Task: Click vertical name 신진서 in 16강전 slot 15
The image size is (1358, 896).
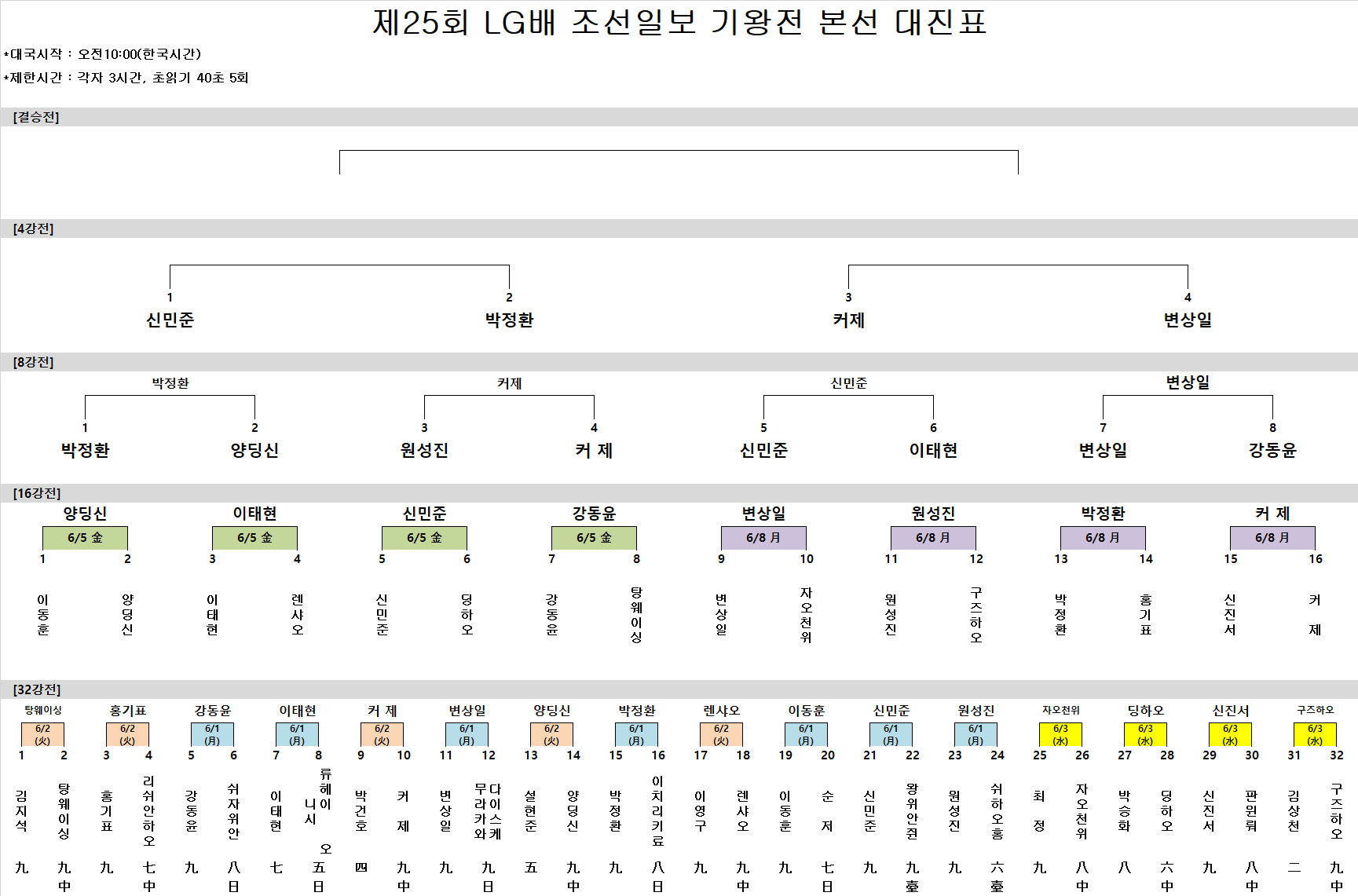Action: [x=1230, y=615]
